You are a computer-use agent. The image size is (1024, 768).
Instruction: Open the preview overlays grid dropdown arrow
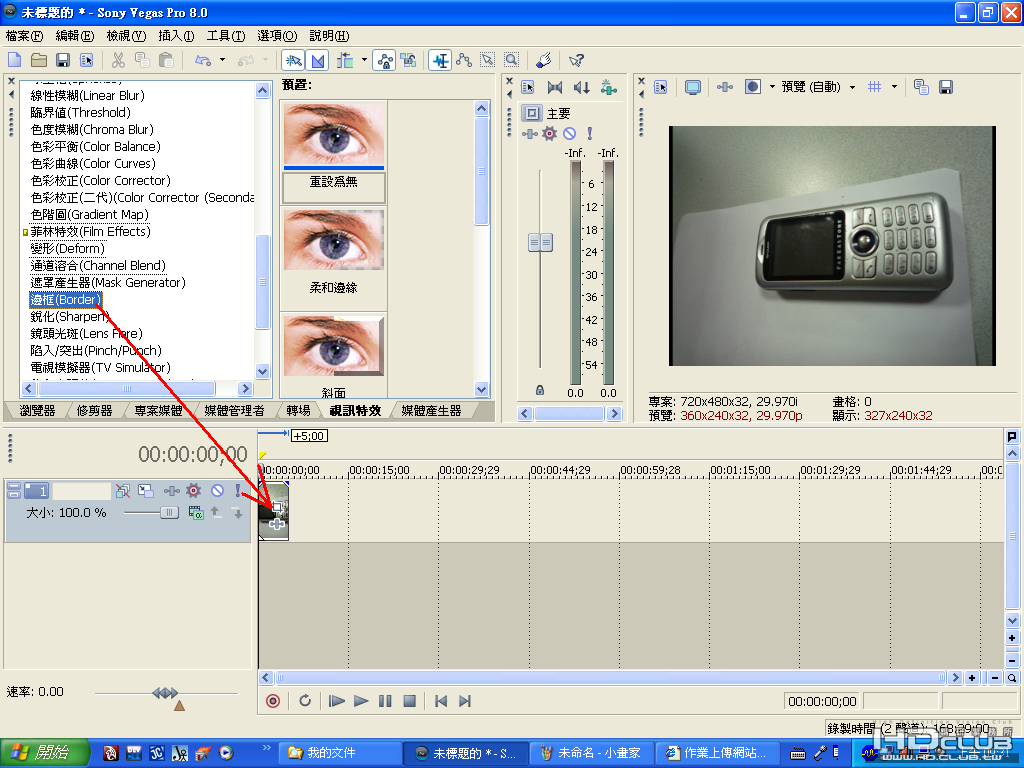(894, 88)
